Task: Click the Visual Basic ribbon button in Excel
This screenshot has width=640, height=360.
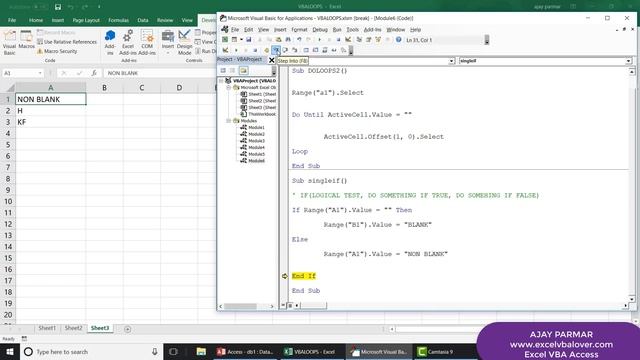Action: click(9, 43)
